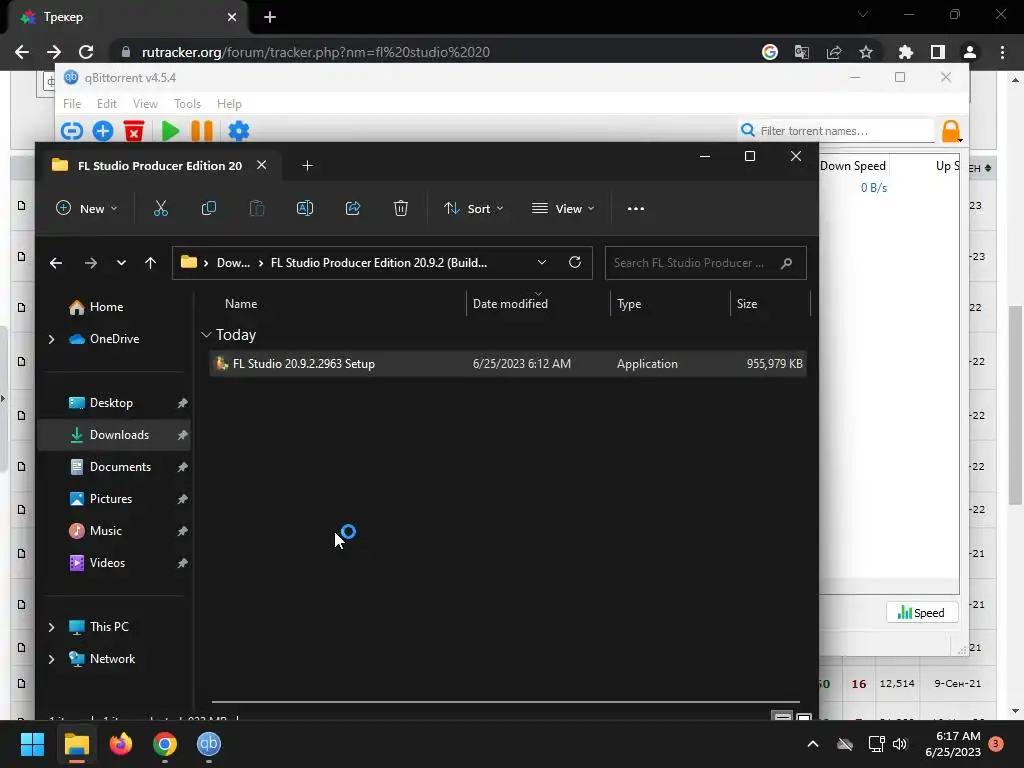The width and height of the screenshot is (1024, 768).
Task: Sort by the Type column header
Action: [629, 304]
